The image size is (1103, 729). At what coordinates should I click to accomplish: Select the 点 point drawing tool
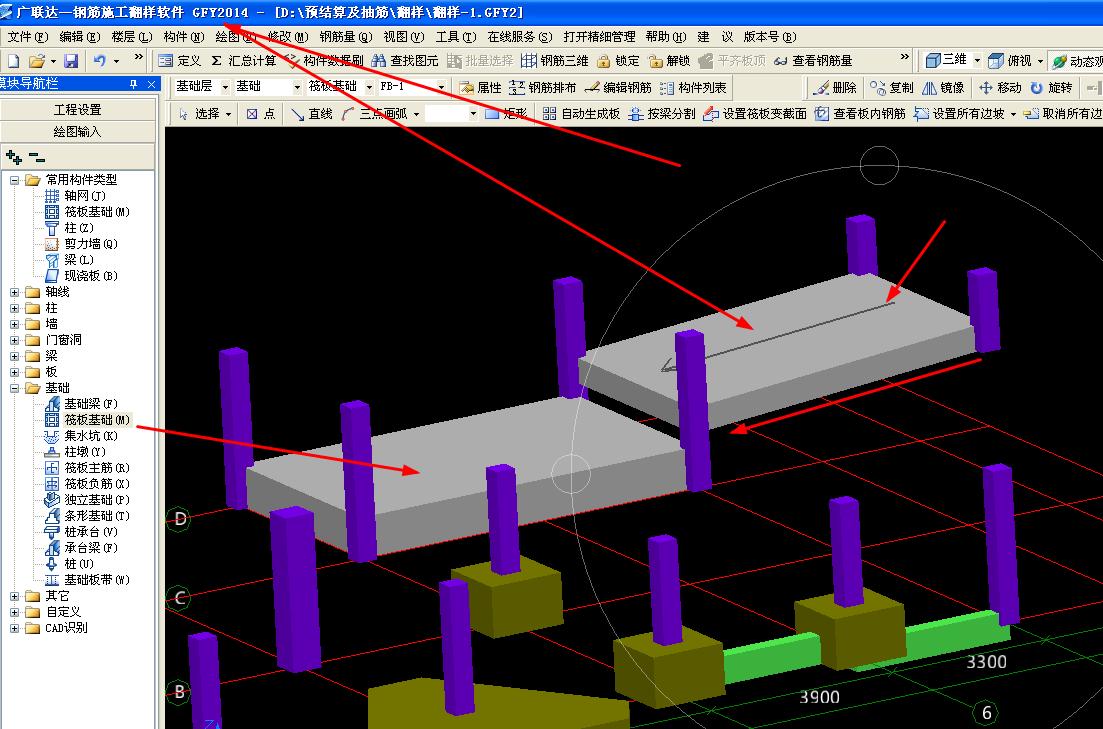coord(261,113)
